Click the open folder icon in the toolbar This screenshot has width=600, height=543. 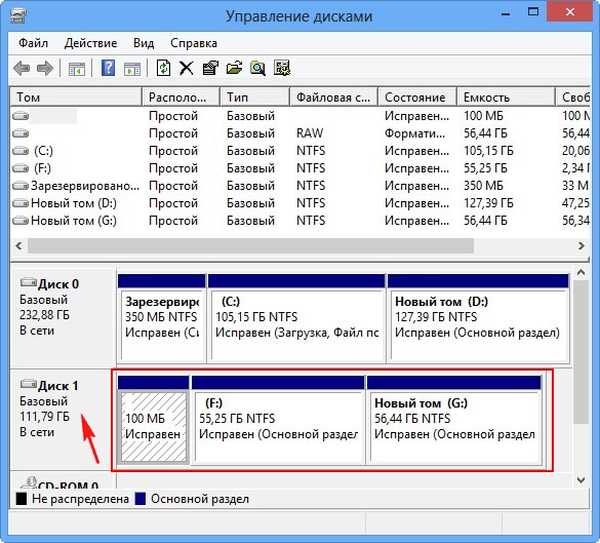234,68
